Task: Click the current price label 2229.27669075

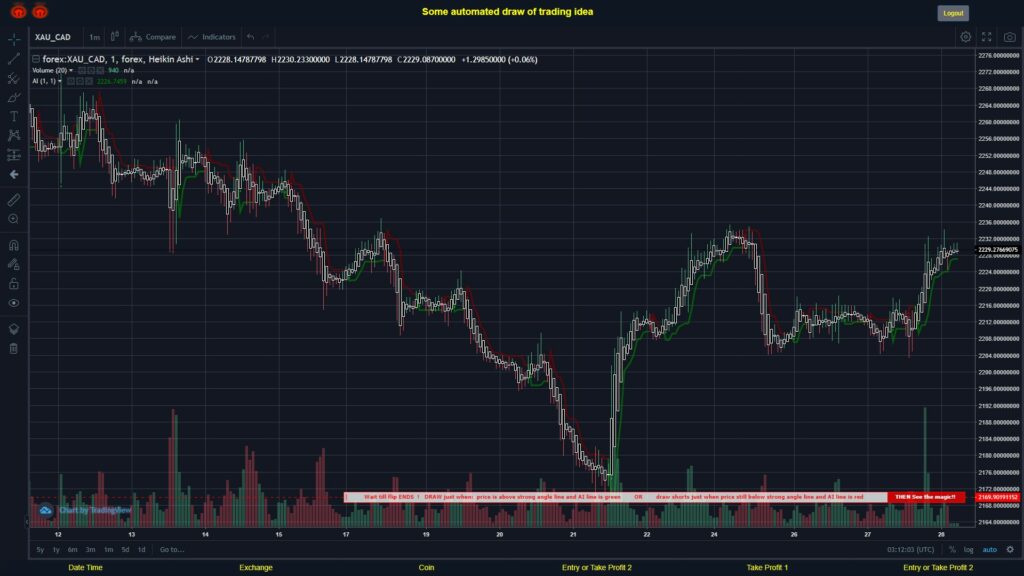Action: pos(997,249)
